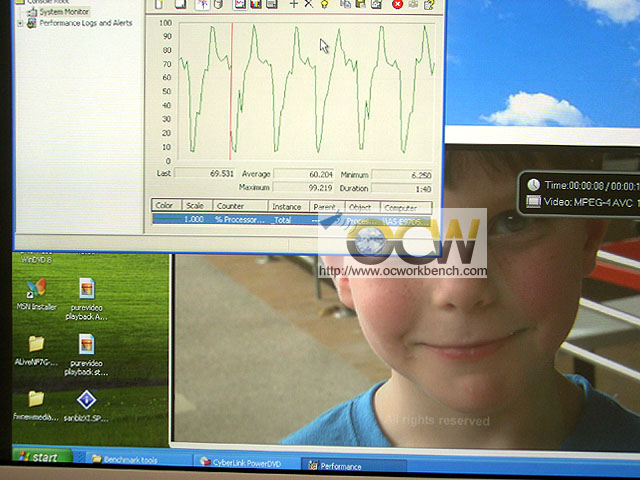The height and width of the screenshot is (480, 640).
Task: Click the fwnewmedia... desktop folder
Action: point(36,406)
